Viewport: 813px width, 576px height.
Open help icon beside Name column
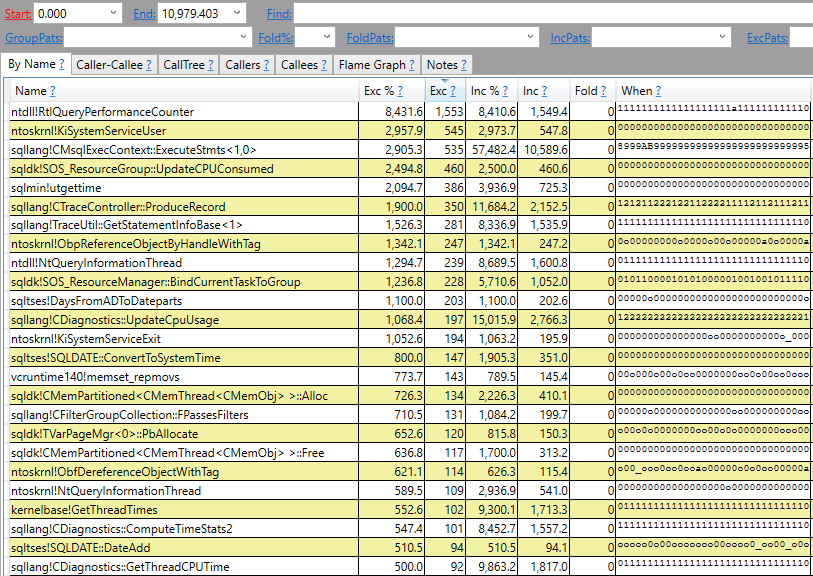pyautogui.click(x=52, y=92)
